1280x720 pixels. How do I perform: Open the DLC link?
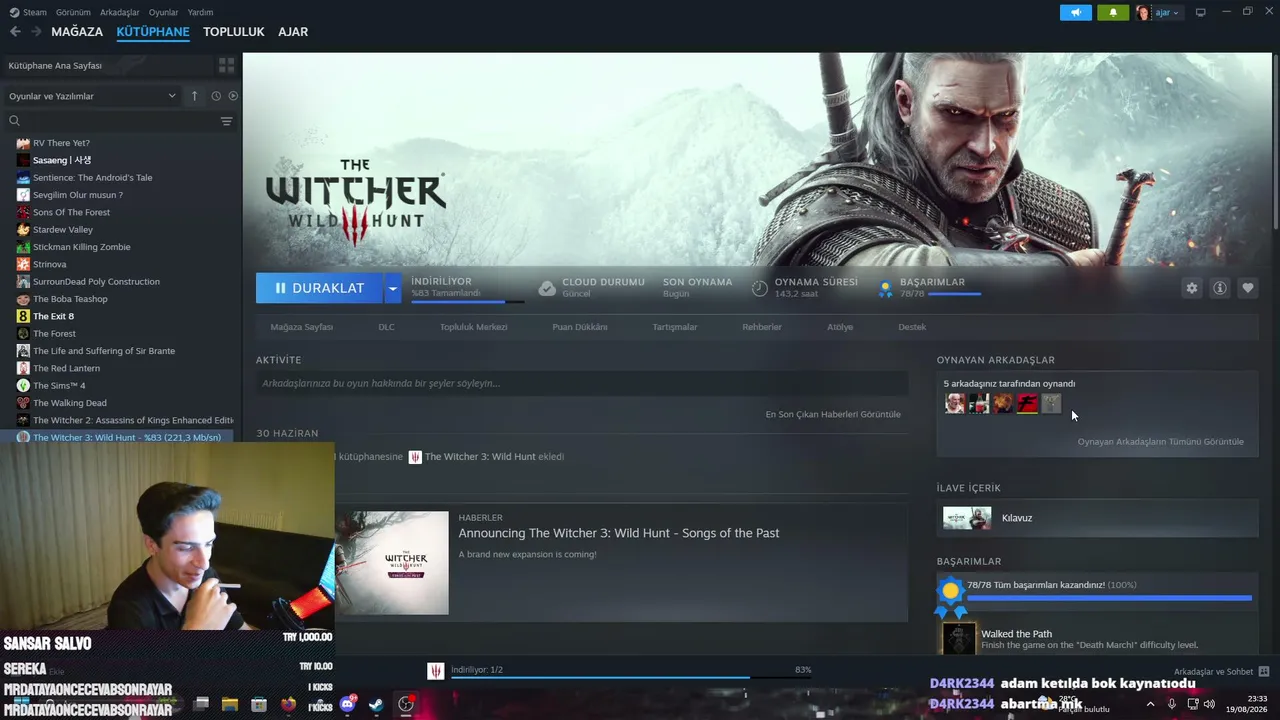(386, 327)
